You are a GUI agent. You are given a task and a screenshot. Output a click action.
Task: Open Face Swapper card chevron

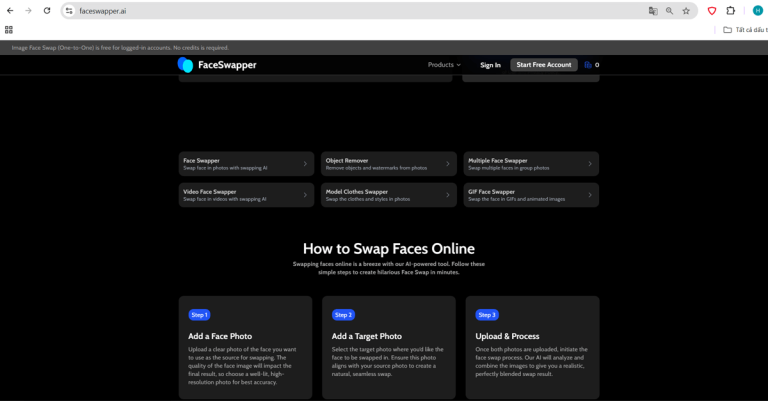tap(306, 164)
